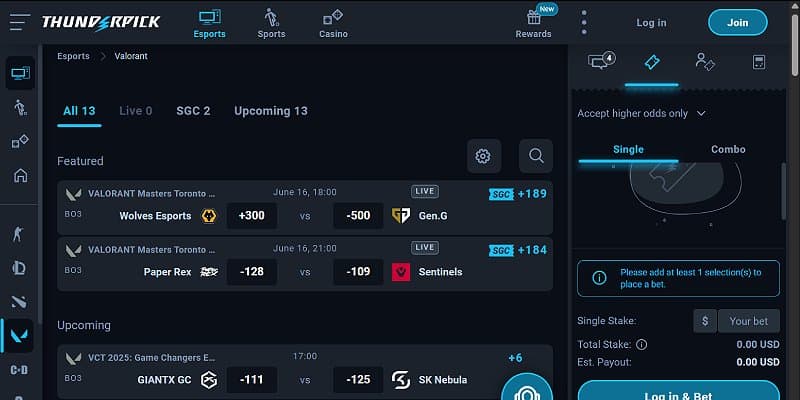Image resolution: width=800 pixels, height=400 pixels.
Task: Select the Valorant icon in left sidebar
Action: 19,336
